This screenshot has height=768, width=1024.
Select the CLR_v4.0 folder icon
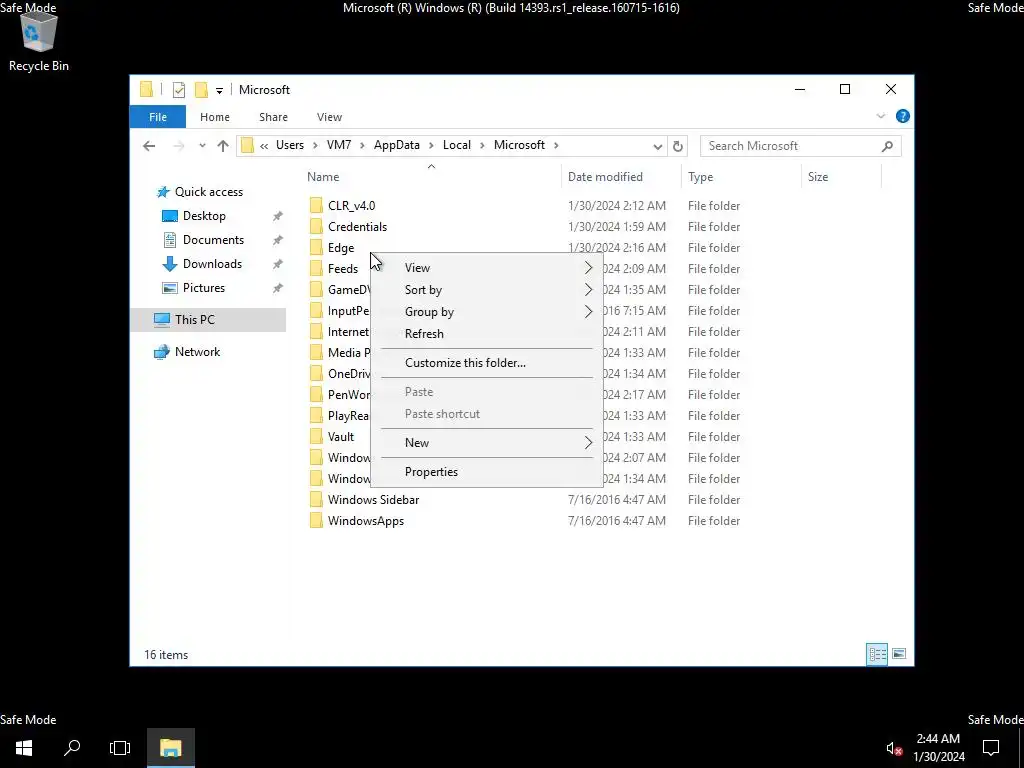tap(316, 206)
